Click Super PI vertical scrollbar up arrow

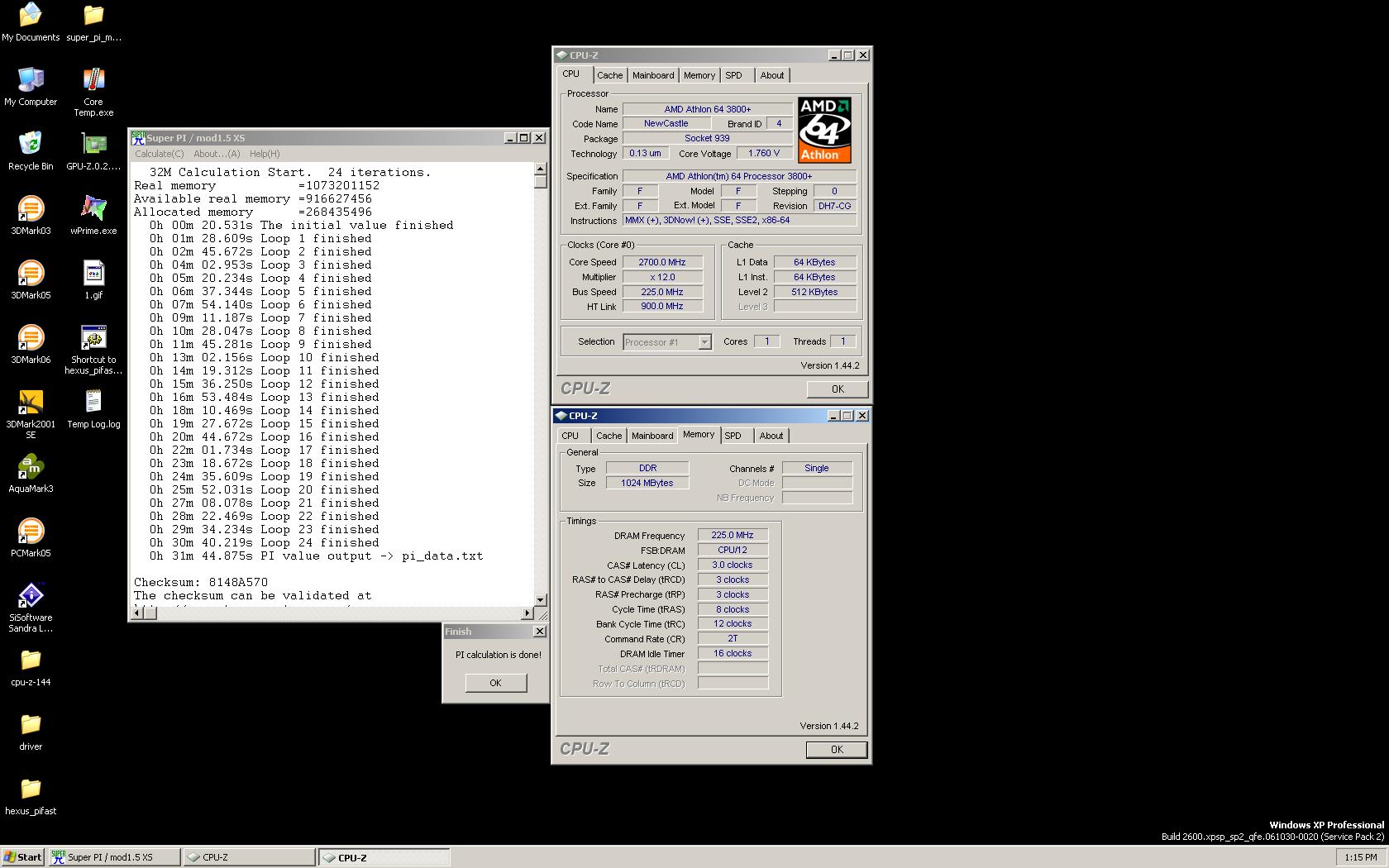(541, 169)
